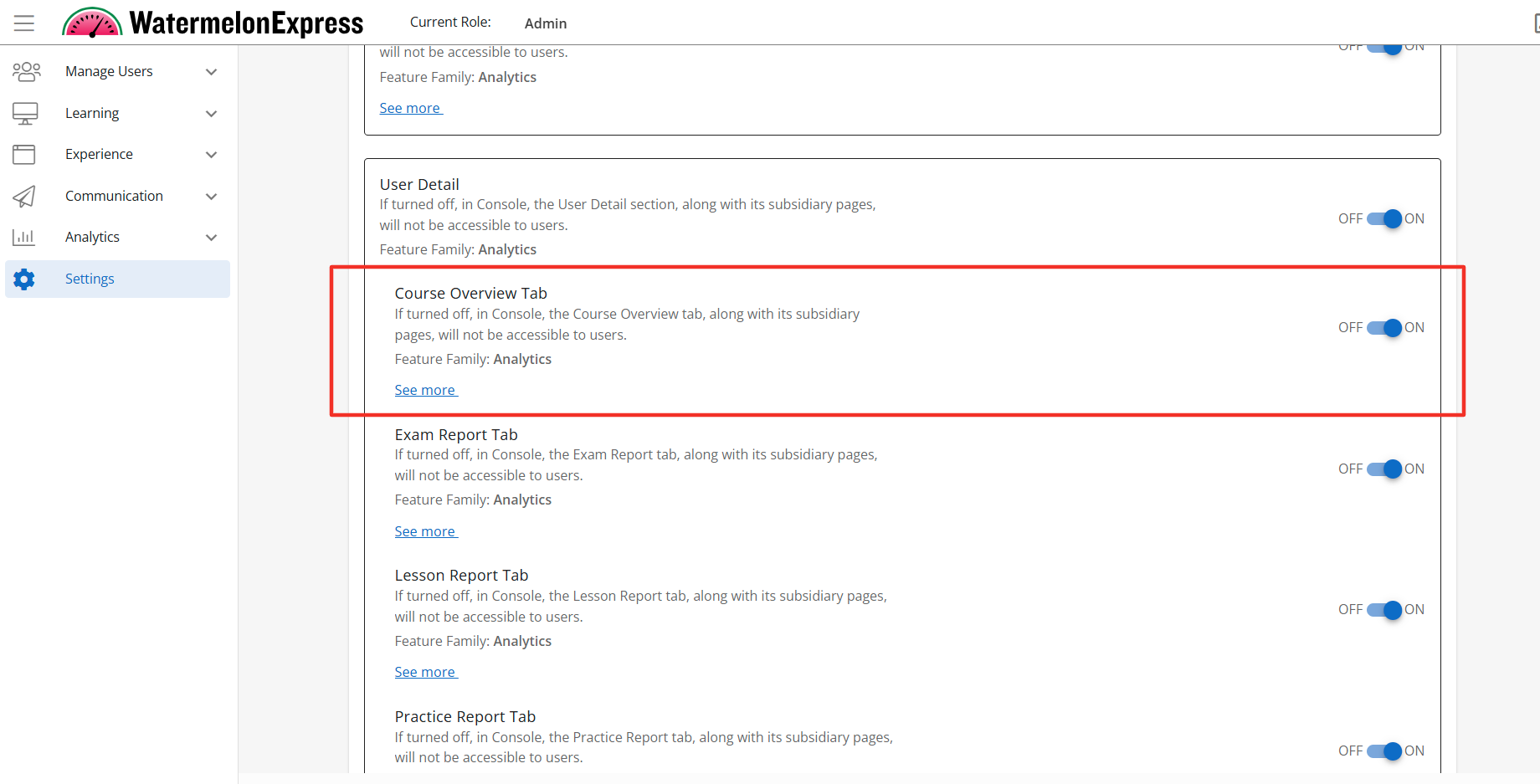Open the Settings menu item
Screen dimensions: 1540x784
click(90, 279)
